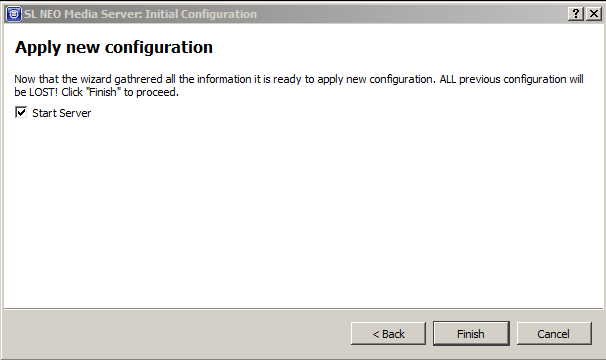Uncheck the Start Server checkbox
This screenshot has height=360, width=606.
point(21,113)
